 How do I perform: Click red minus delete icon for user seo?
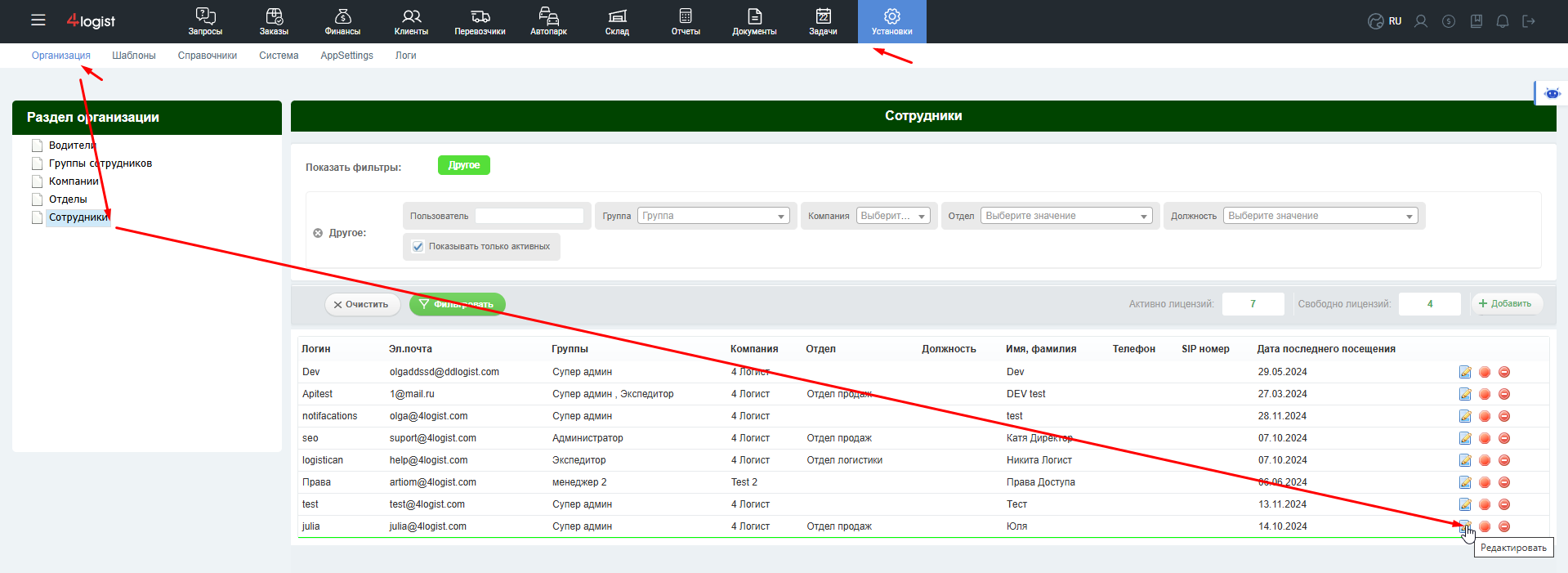click(x=1504, y=438)
